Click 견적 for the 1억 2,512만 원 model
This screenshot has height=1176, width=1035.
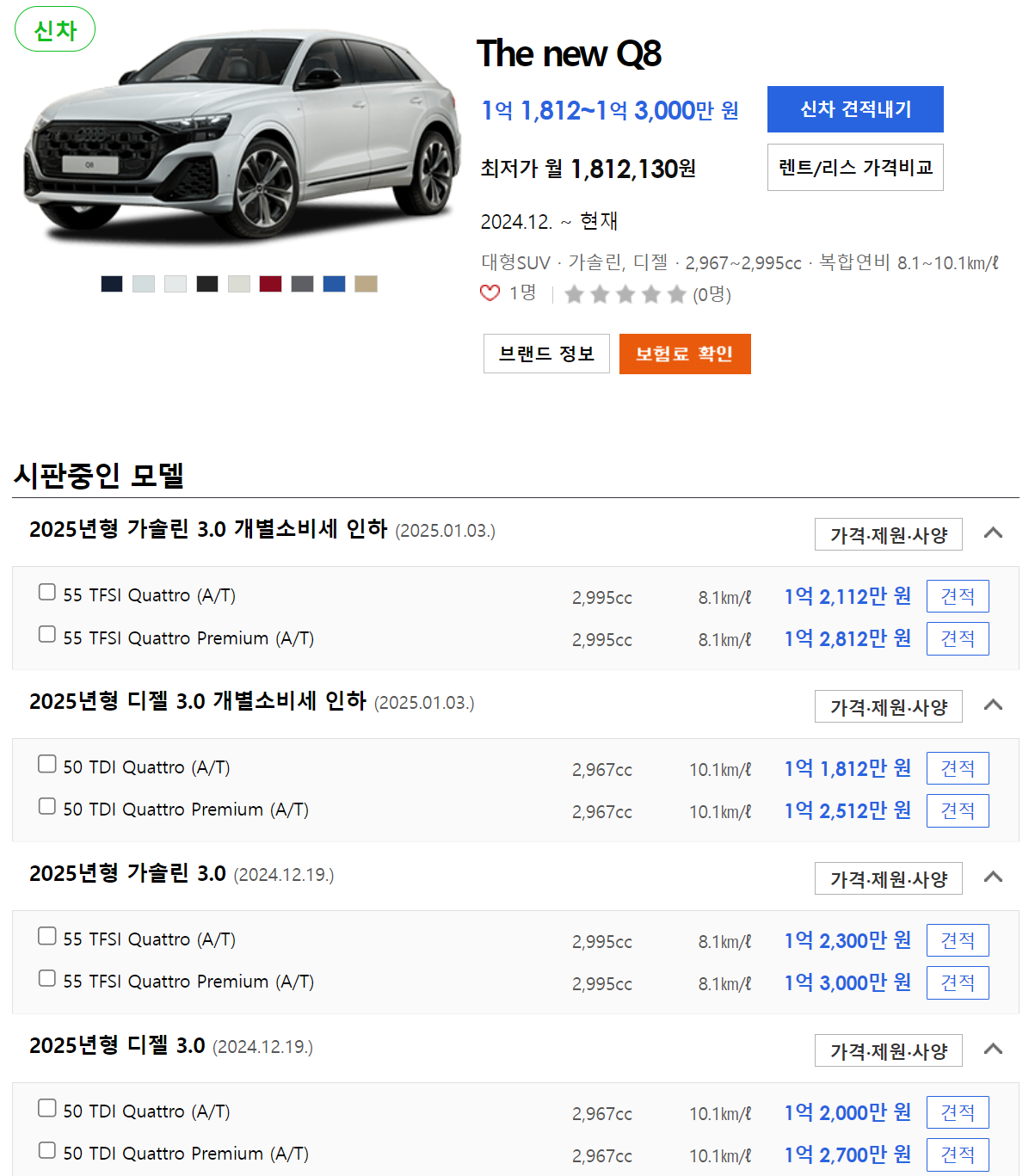pyautogui.click(x=958, y=810)
